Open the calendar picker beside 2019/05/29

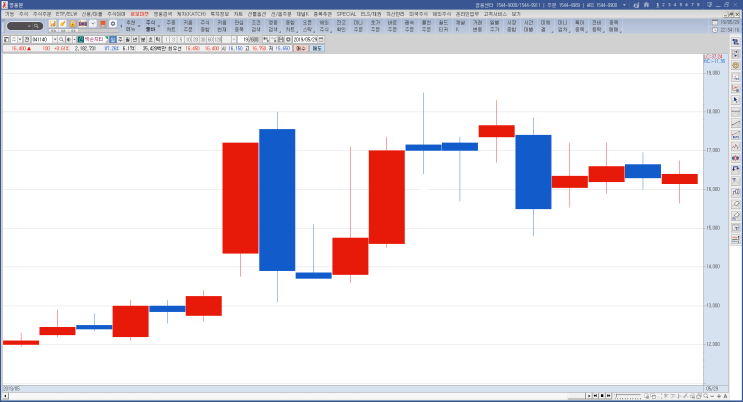(x=321, y=39)
